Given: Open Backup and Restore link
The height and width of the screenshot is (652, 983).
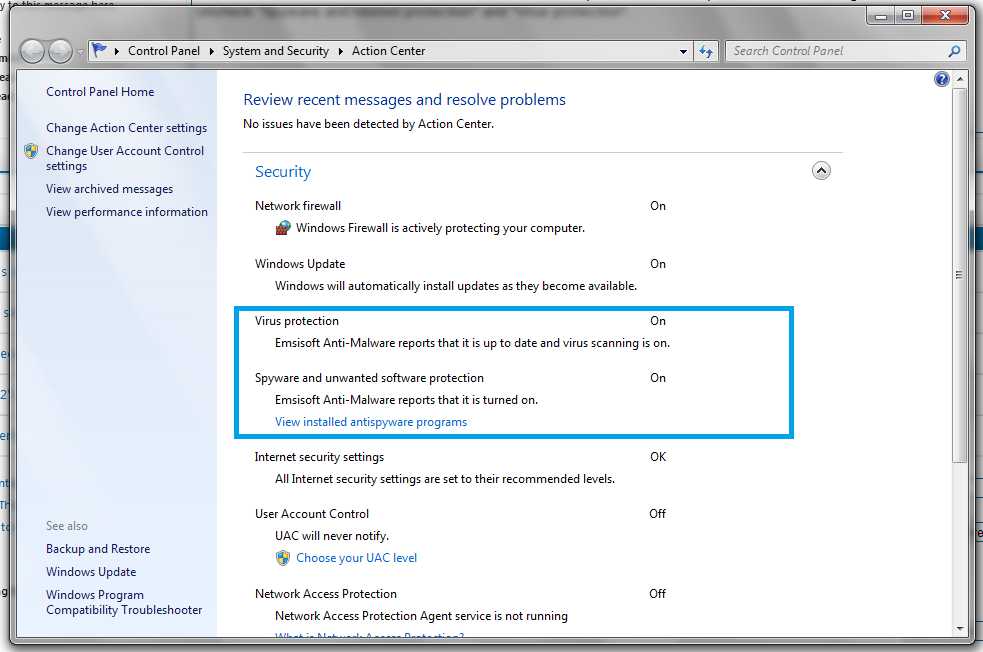Looking at the screenshot, I should tap(98, 549).
